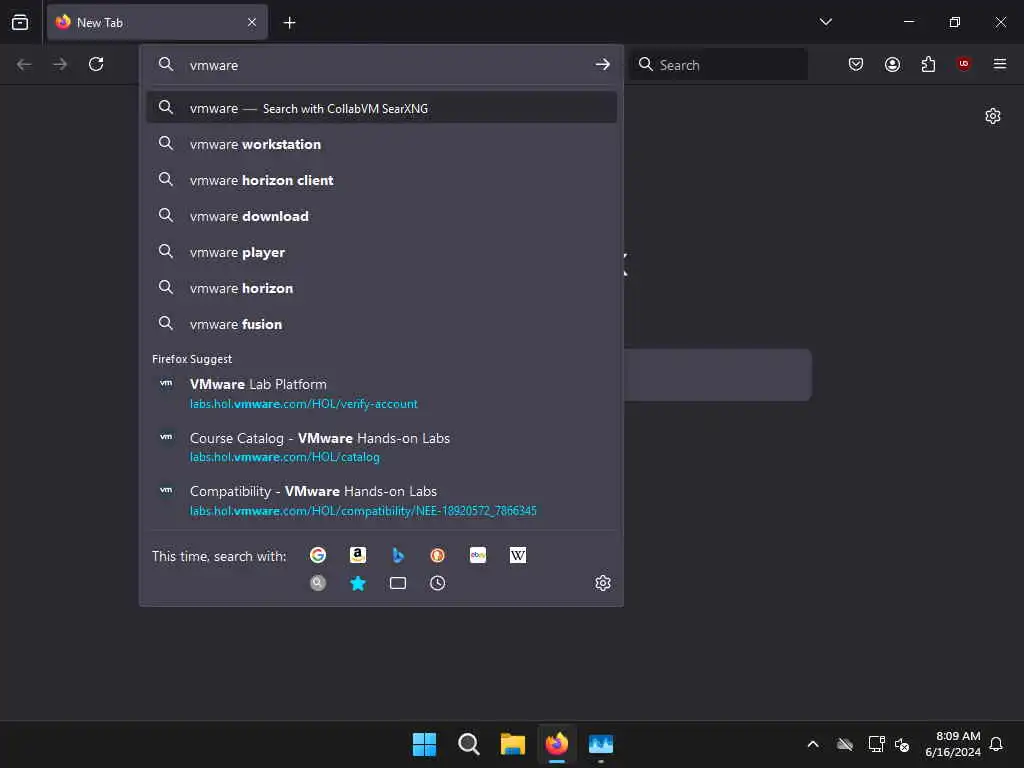Search this time with eBay
The height and width of the screenshot is (768, 1024).
coord(478,555)
